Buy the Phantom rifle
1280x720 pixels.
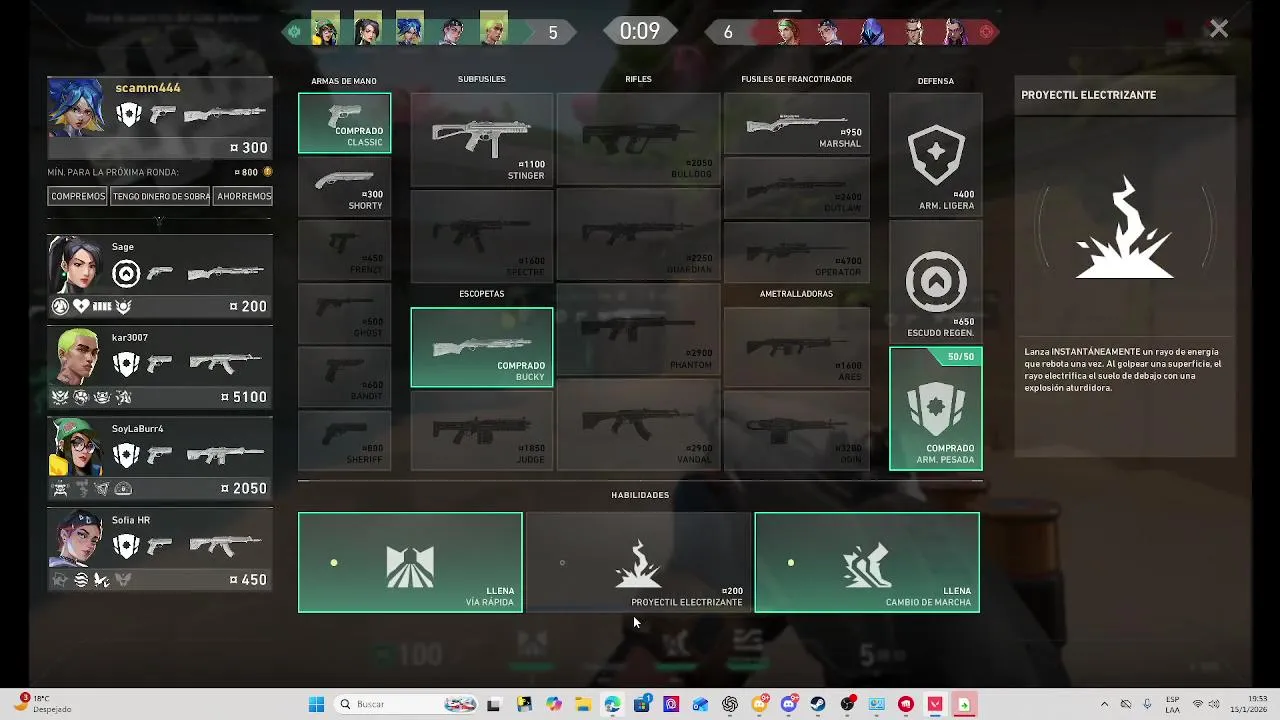point(638,330)
